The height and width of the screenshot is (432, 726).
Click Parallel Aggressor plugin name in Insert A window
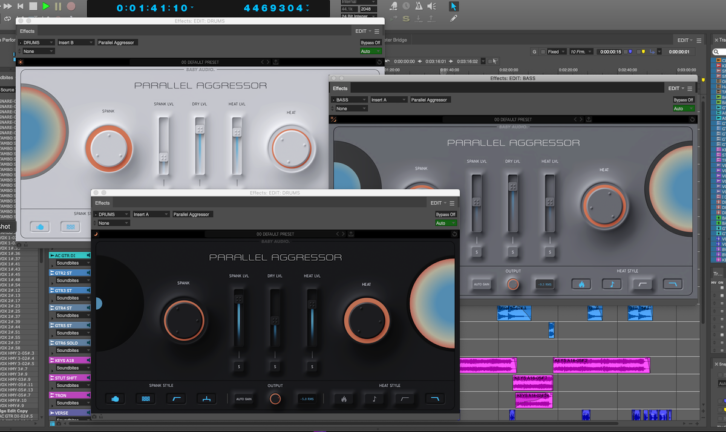pyautogui.click(x=192, y=214)
